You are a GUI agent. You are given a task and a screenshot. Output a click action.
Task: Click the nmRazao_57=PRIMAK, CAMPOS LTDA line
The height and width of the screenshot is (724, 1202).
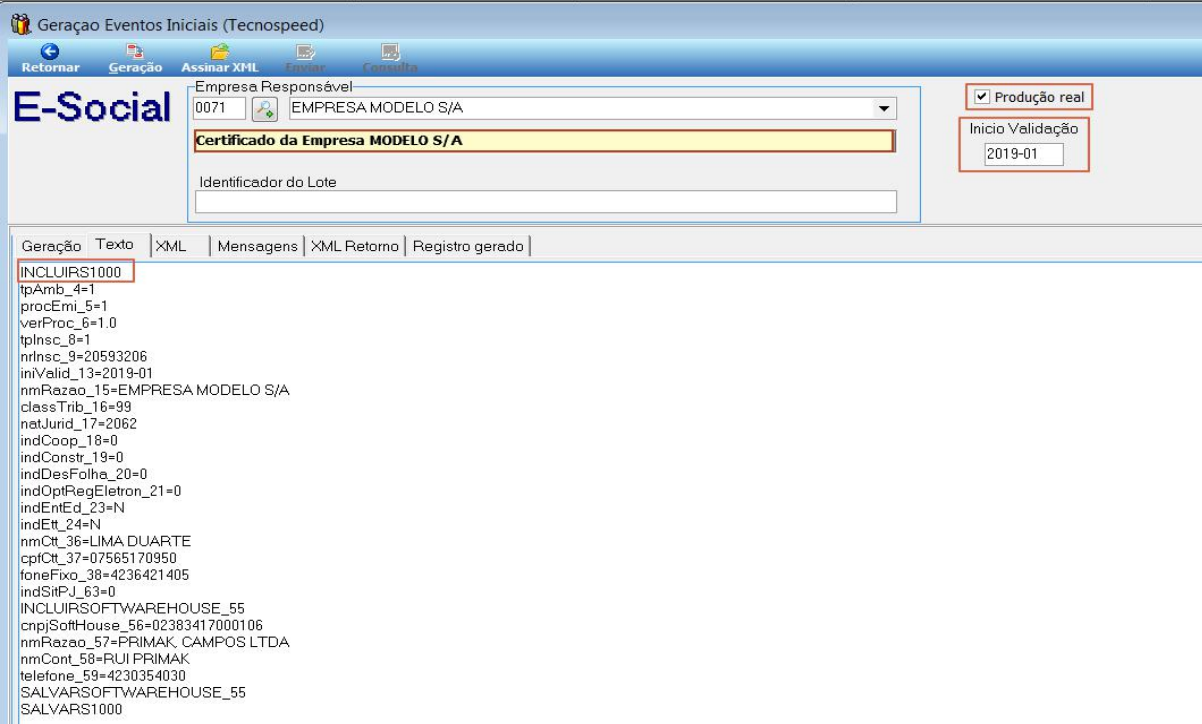point(155,642)
